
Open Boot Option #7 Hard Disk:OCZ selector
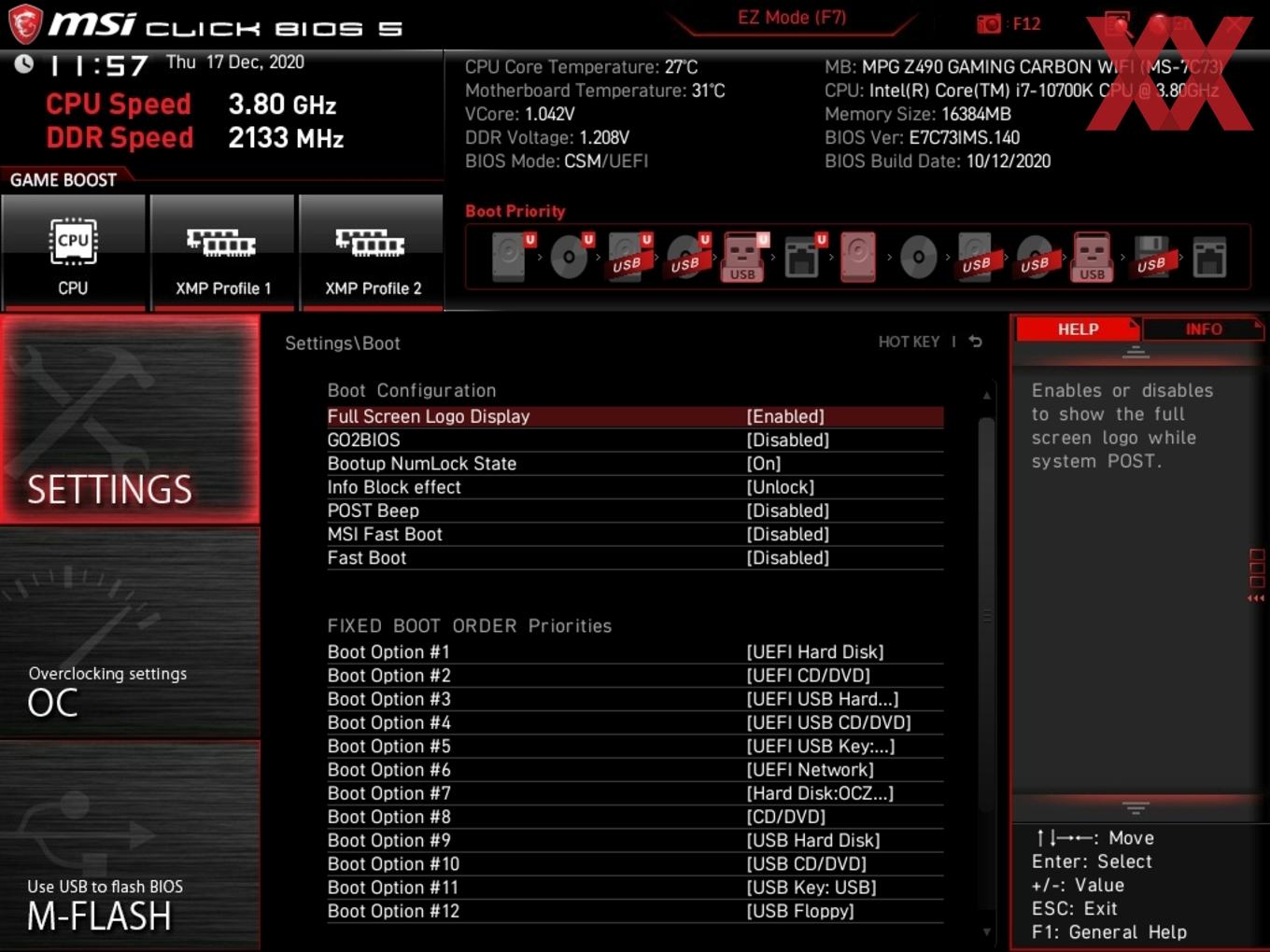point(635,793)
